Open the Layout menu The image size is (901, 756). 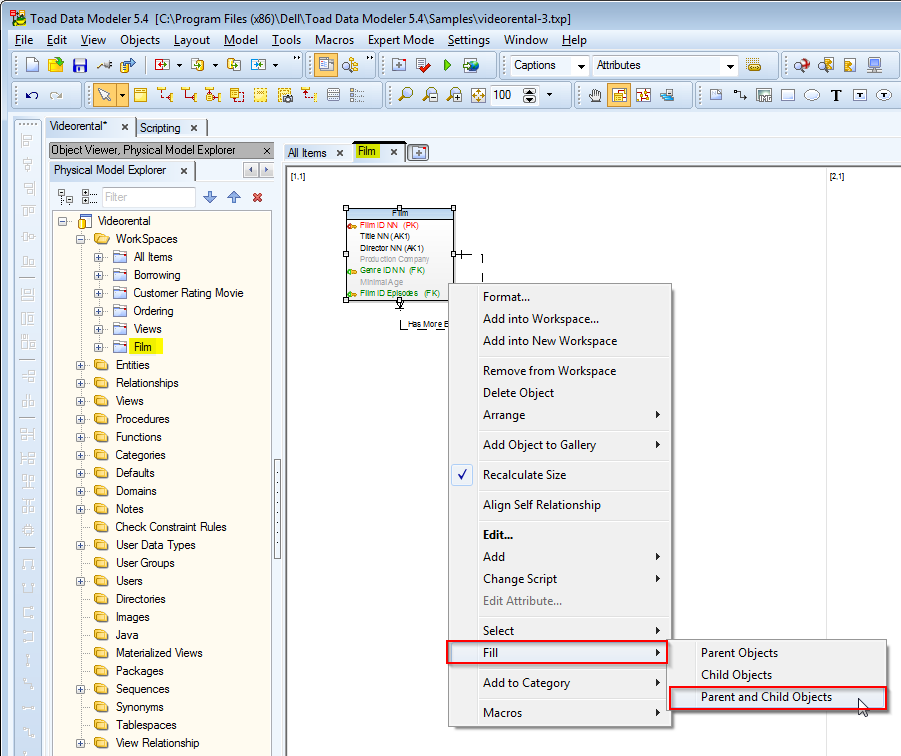point(191,40)
